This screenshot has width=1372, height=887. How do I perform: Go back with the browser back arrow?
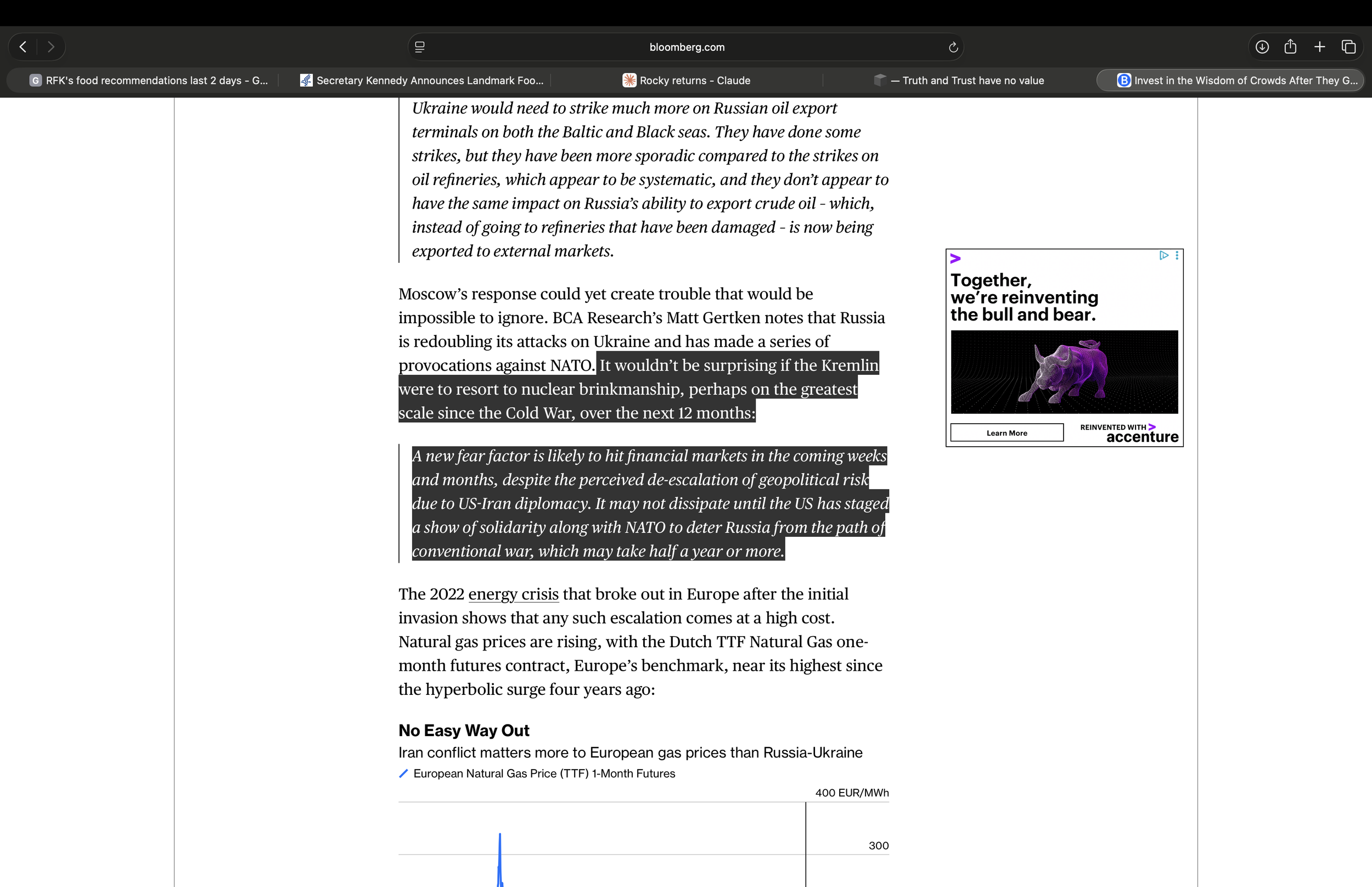pos(23,47)
